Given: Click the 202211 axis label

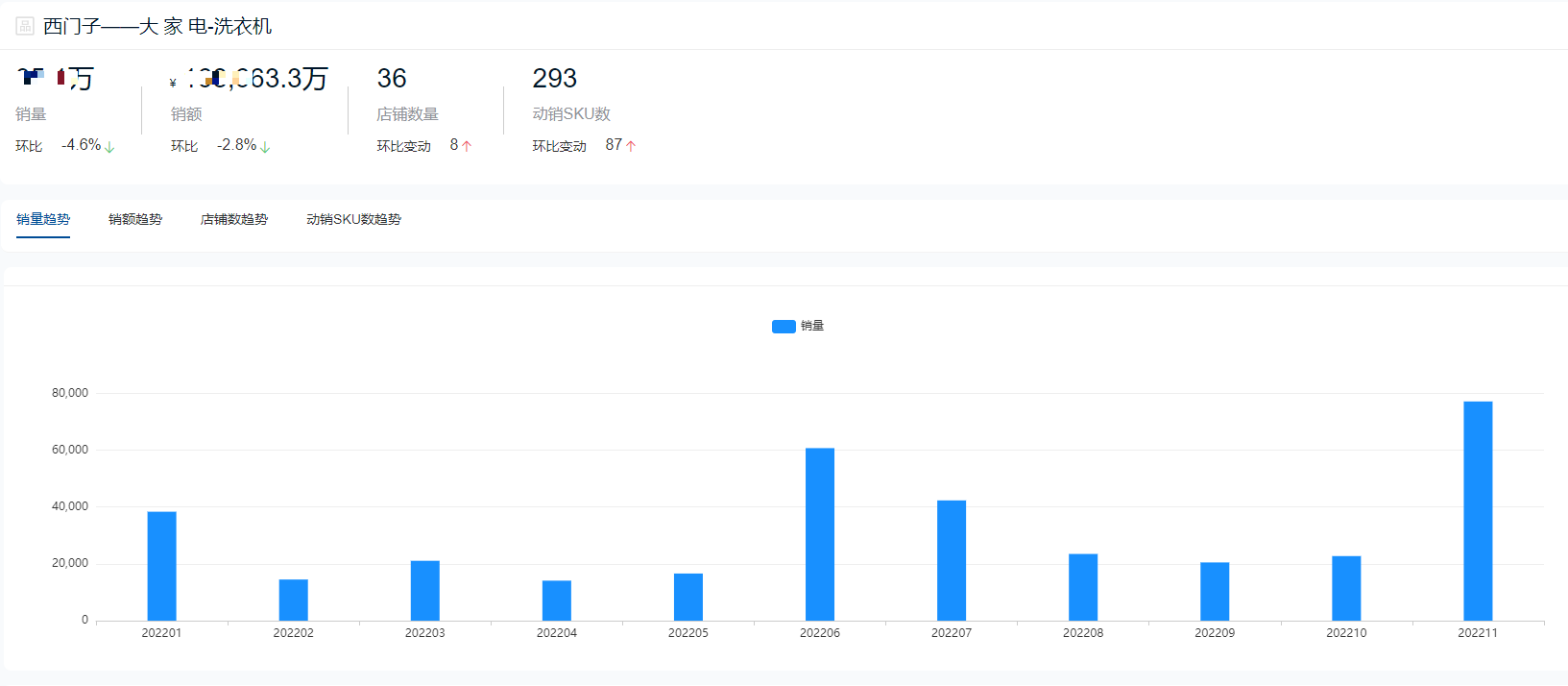Looking at the screenshot, I should click(1478, 633).
